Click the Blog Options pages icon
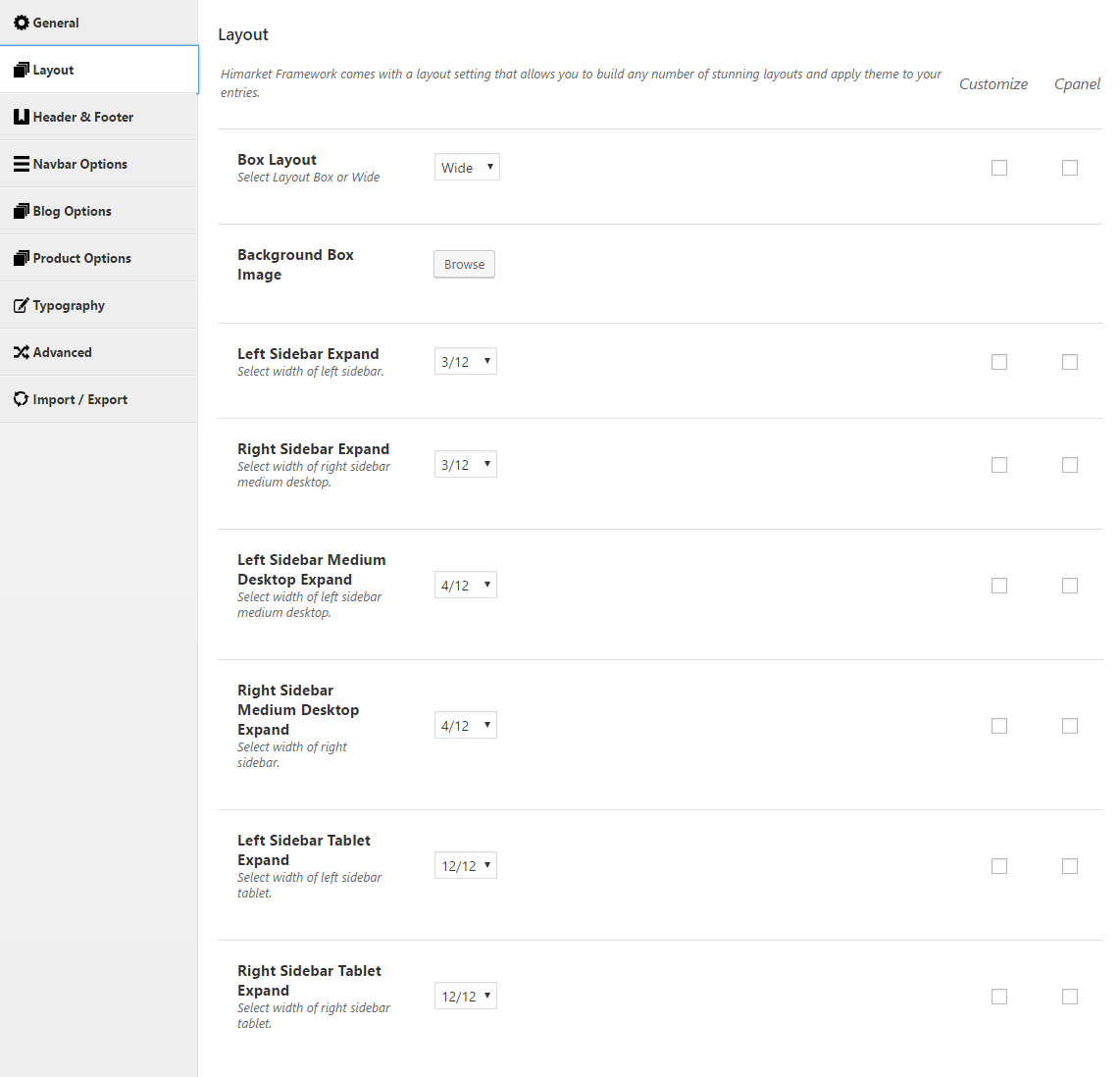Viewport: 1120px width, 1077px height. click(22, 212)
